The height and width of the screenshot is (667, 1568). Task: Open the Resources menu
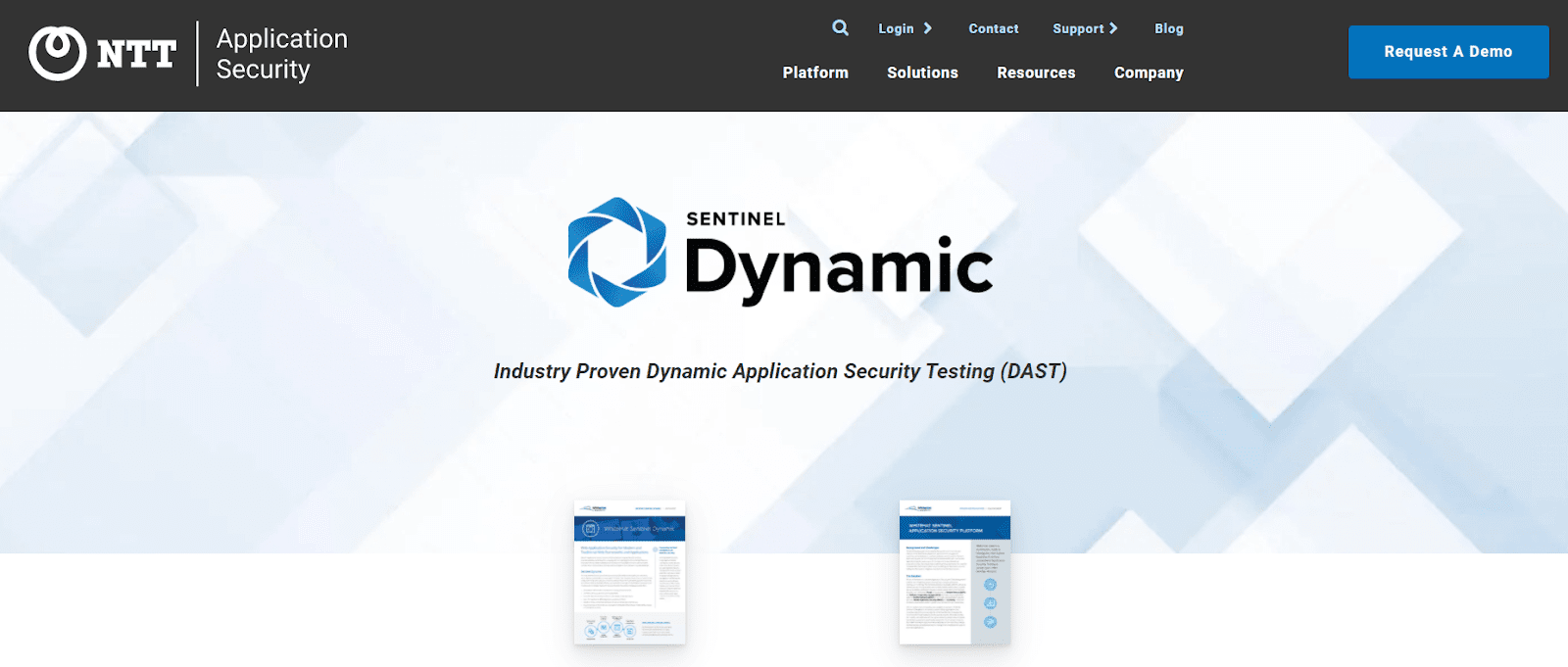coord(1036,72)
